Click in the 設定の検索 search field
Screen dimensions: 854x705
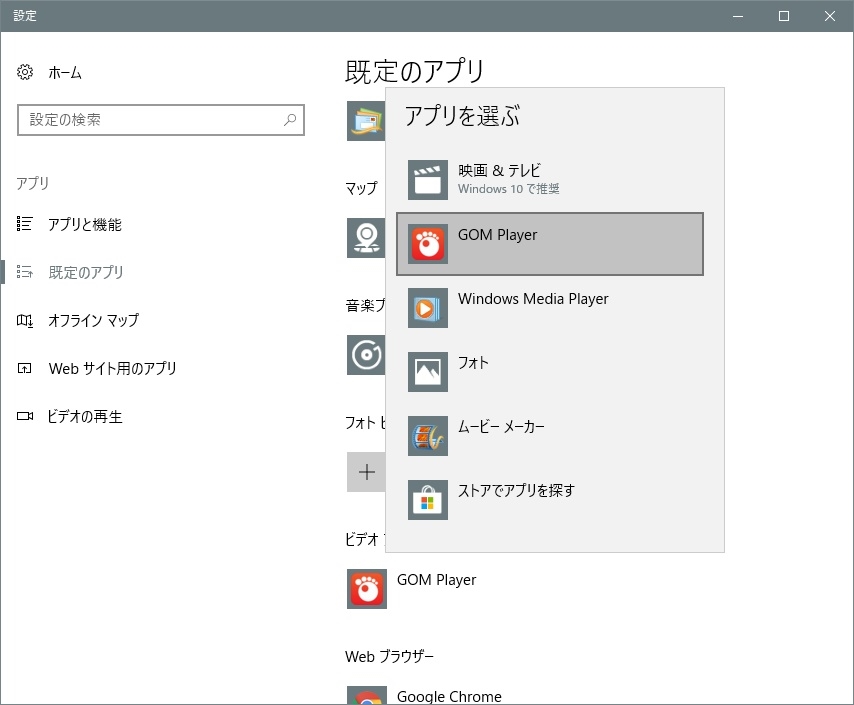(x=150, y=120)
